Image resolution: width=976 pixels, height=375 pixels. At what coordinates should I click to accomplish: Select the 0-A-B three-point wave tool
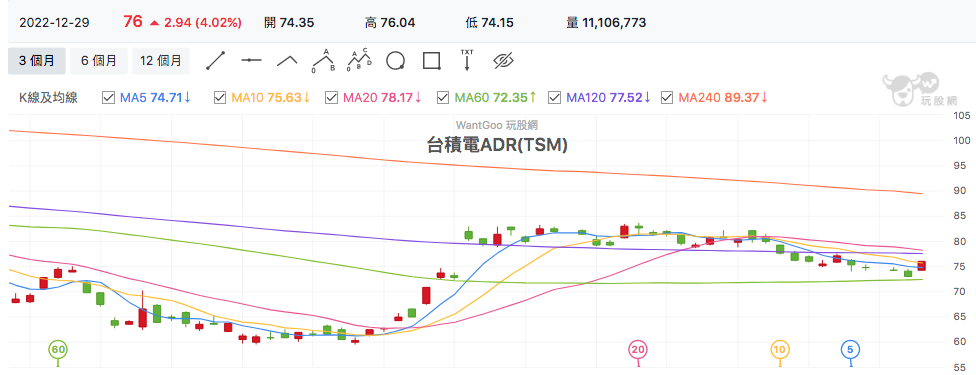click(x=324, y=60)
